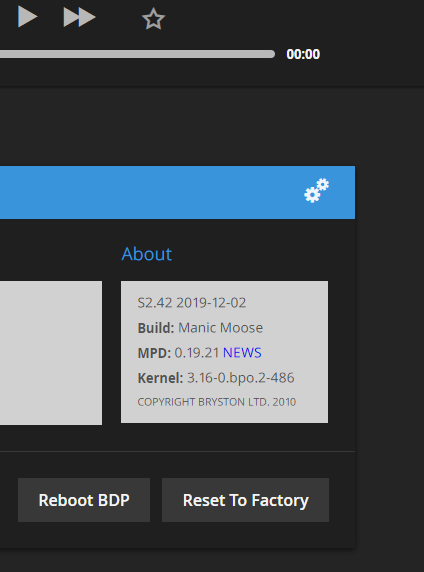The height and width of the screenshot is (572, 424).
Task: Click the 00:00 time display
Action: 303,54
